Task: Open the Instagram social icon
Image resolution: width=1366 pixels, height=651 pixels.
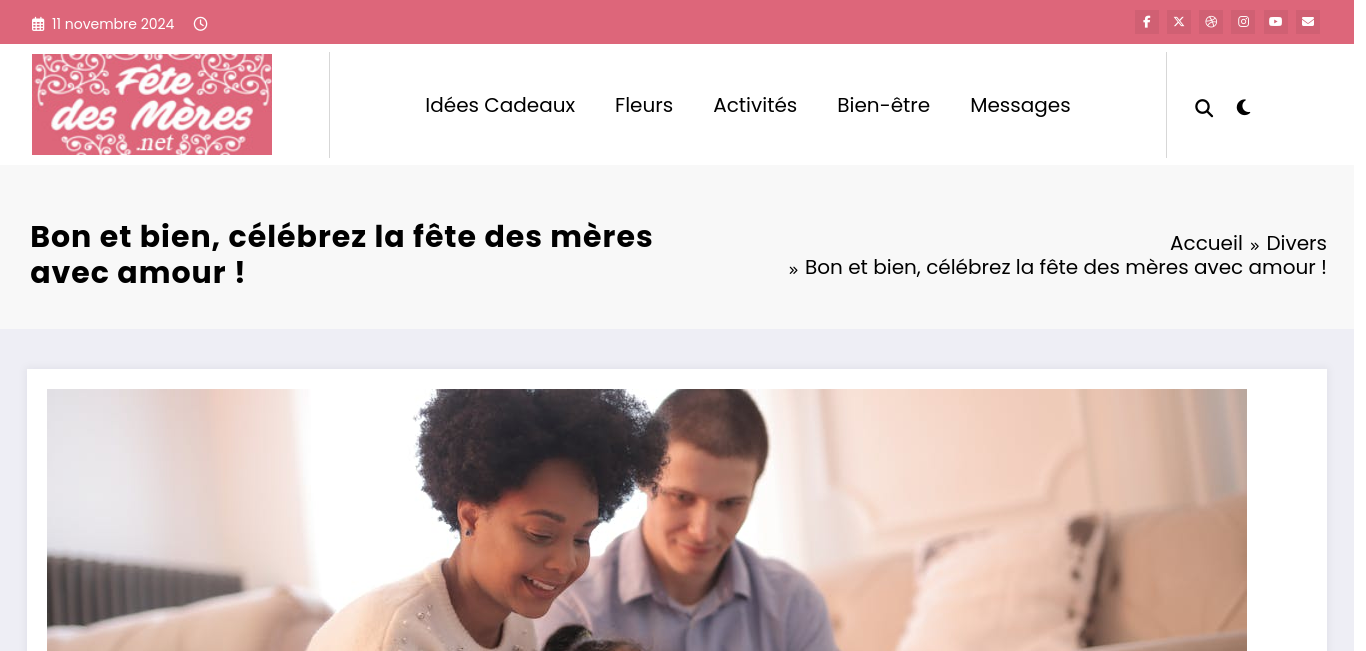Action: click(x=1243, y=22)
